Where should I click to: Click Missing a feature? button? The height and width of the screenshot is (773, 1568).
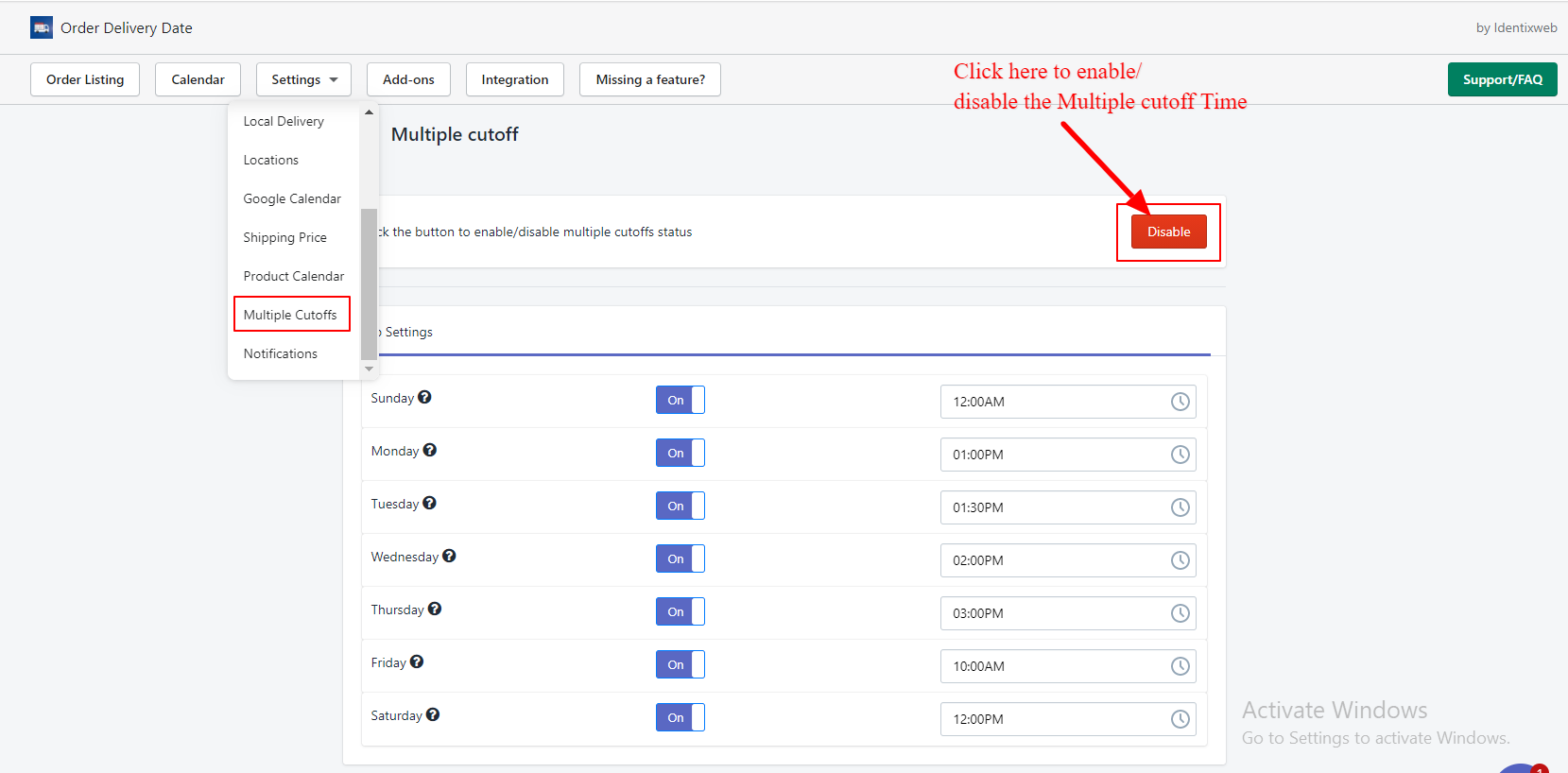click(650, 79)
